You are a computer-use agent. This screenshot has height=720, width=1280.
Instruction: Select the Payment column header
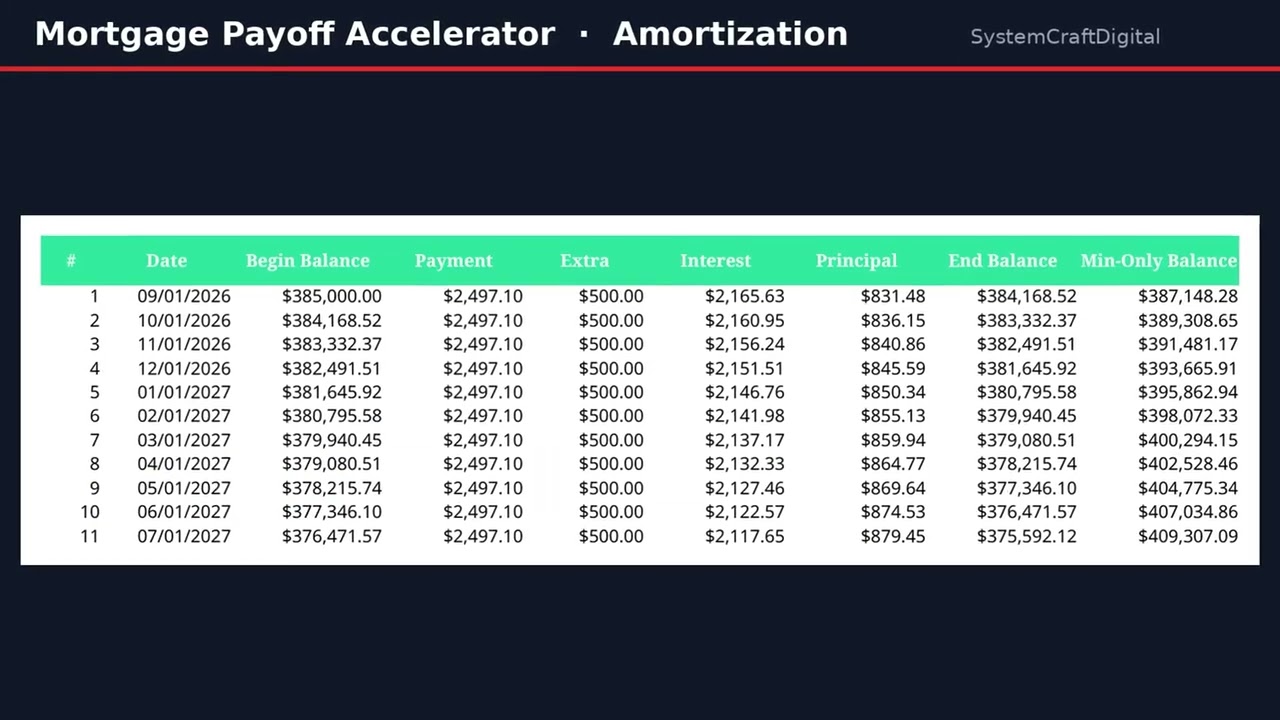click(x=454, y=261)
